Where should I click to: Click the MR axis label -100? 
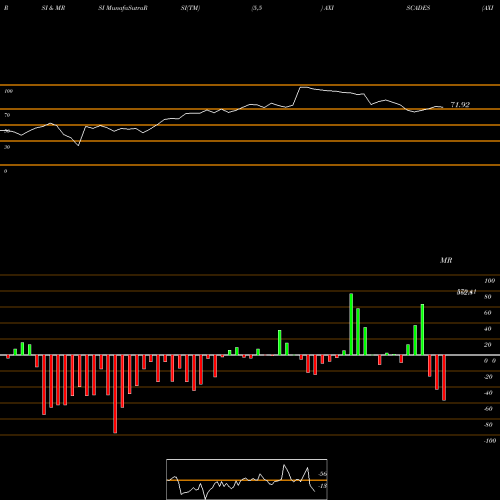pyautogui.click(x=490, y=441)
